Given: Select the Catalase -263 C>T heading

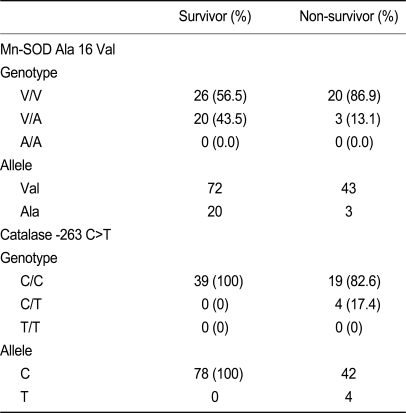Looking at the screenshot, I should click(x=55, y=235).
